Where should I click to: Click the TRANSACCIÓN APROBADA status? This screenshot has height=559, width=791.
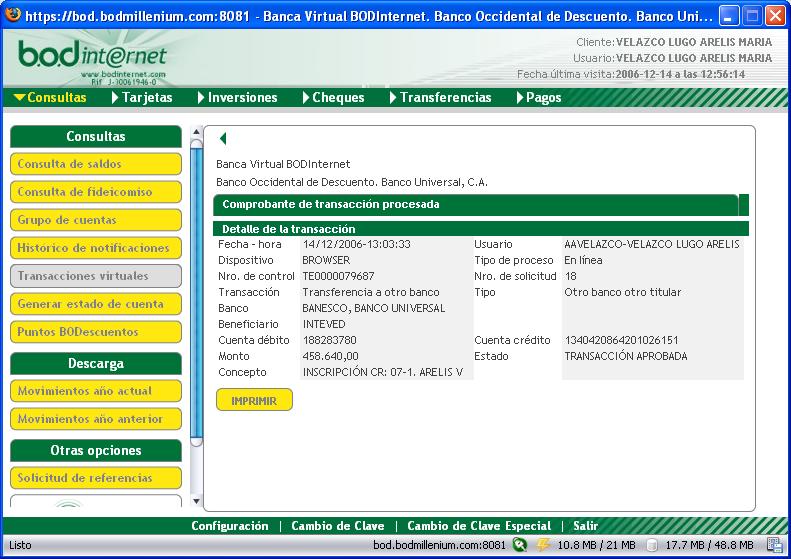[x=626, y=356]
